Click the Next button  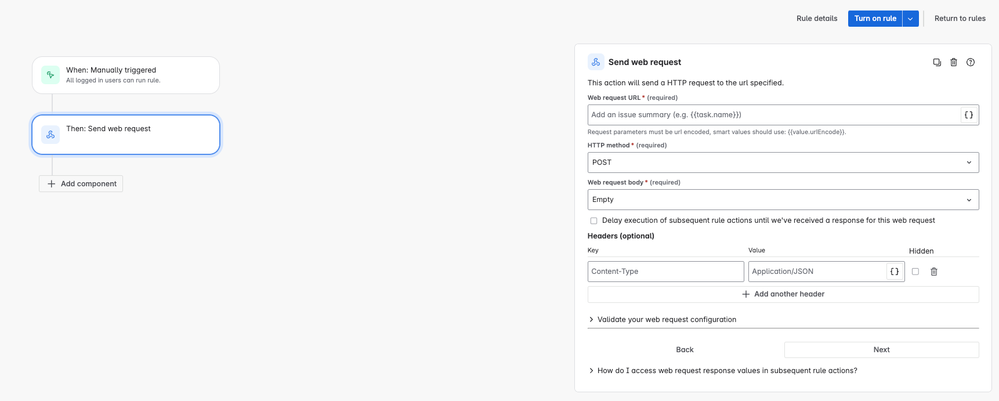881,349
